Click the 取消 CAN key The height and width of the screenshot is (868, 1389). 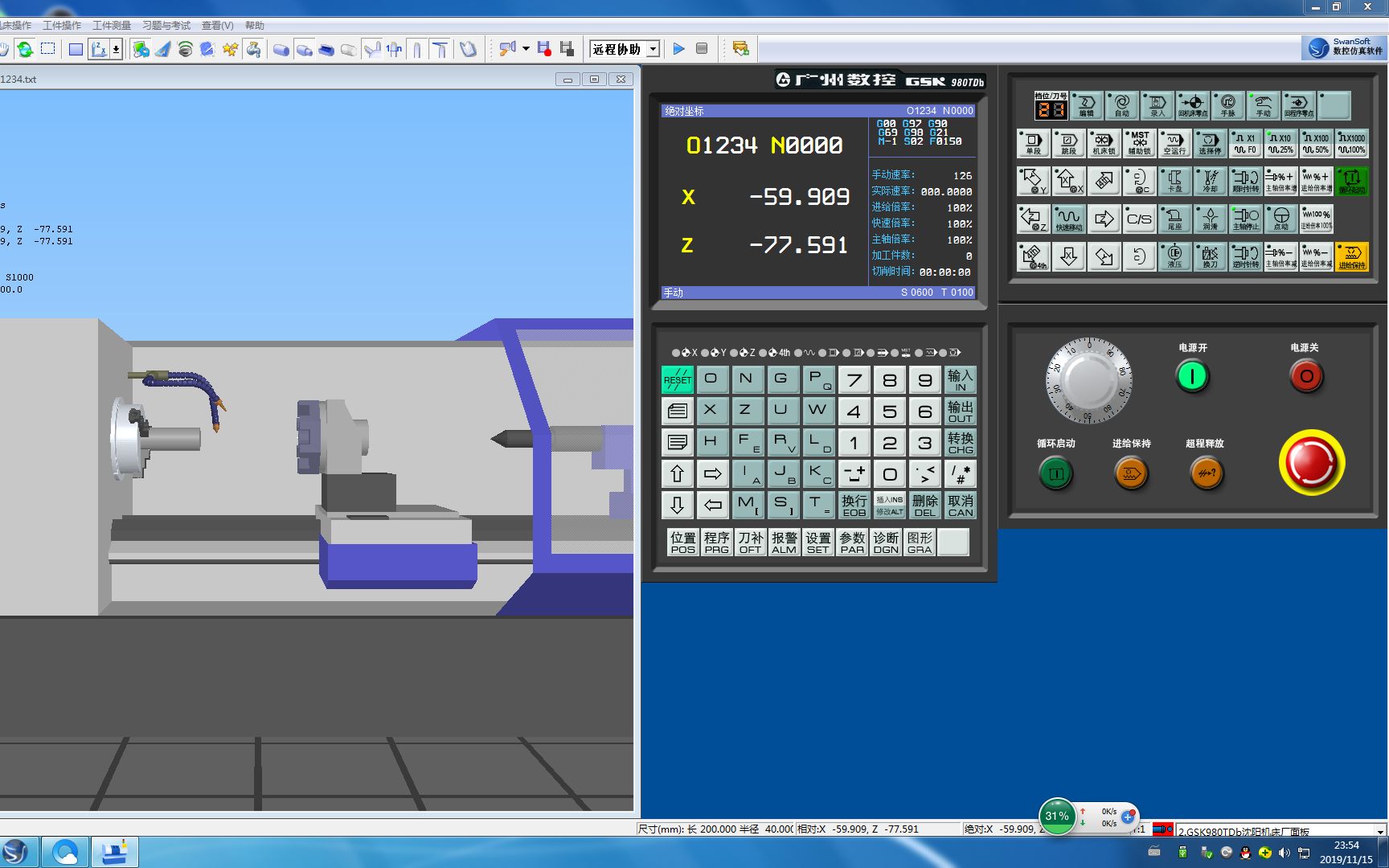pos(960,505)
